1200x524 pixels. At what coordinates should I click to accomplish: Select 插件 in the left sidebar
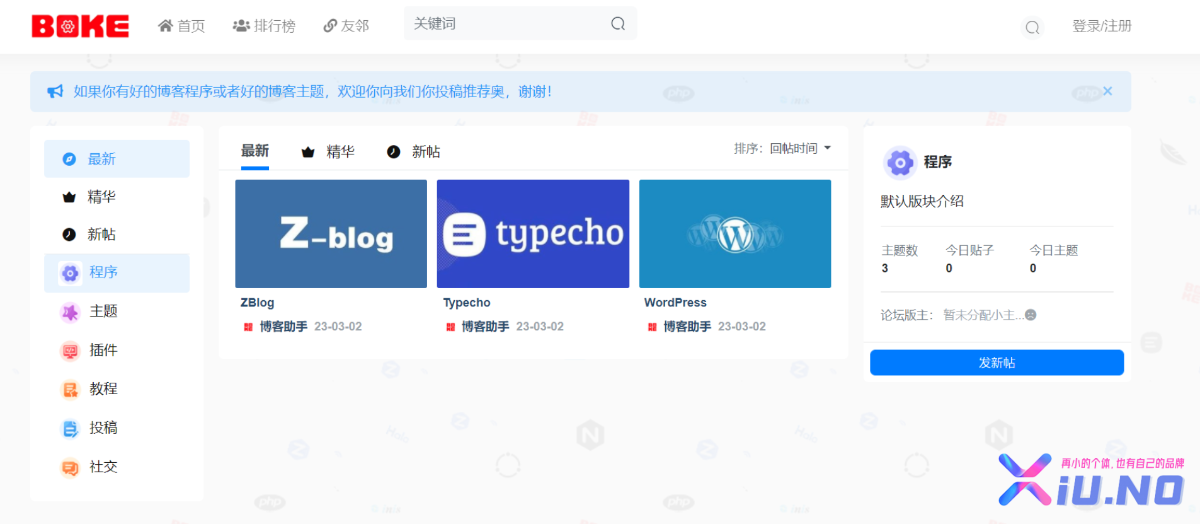point(117,351)
